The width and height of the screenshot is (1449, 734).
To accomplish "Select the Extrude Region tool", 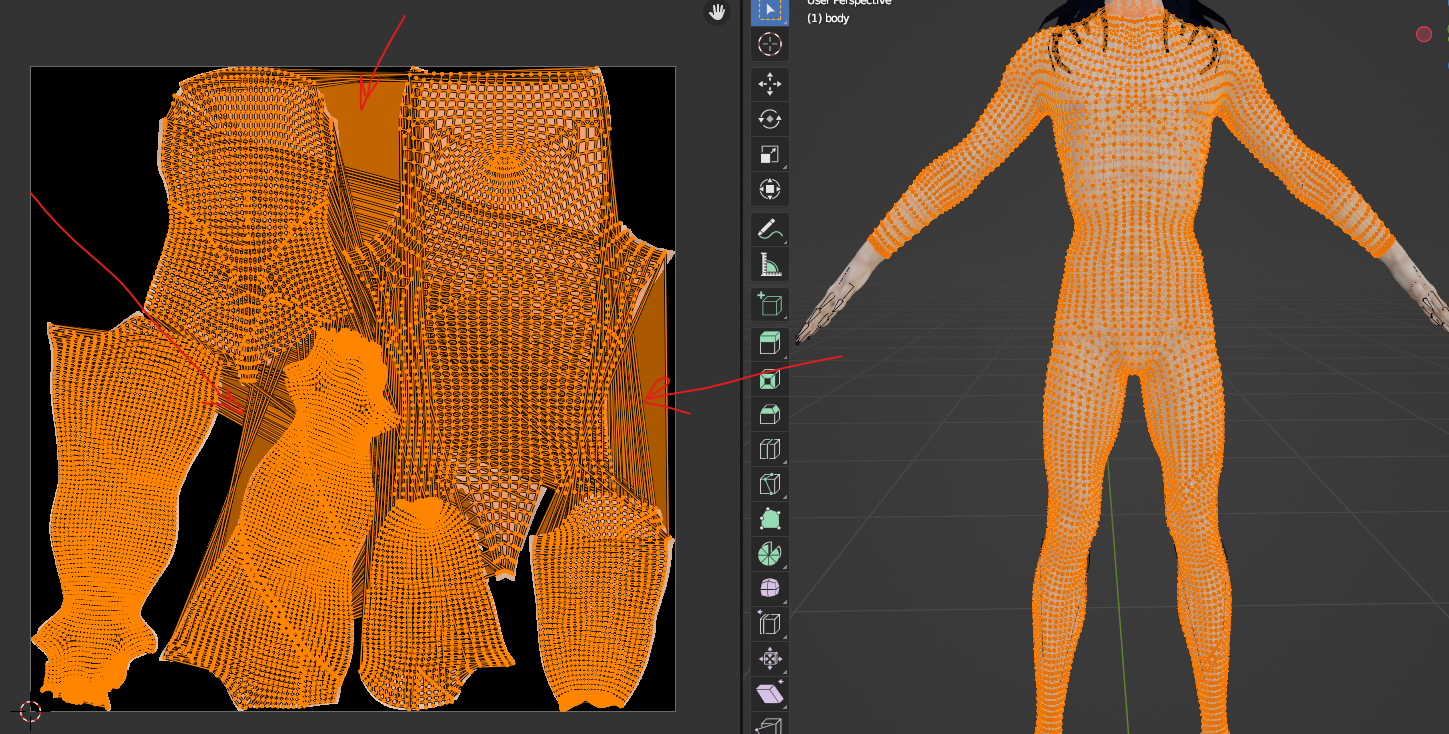I will [x=769, y=342].
